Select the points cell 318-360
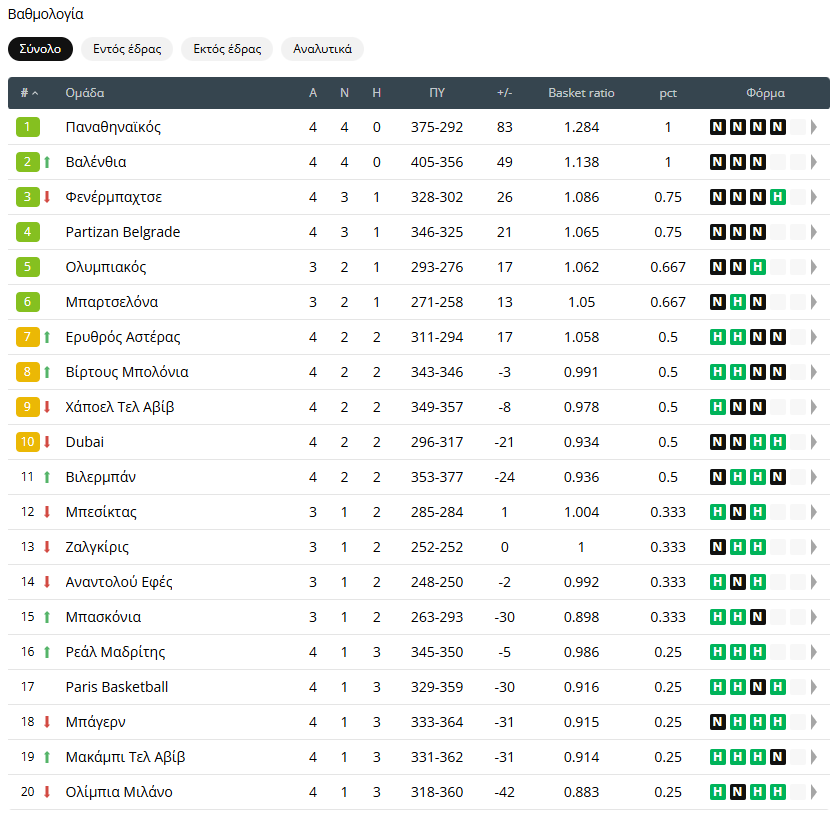This screenshot has height=819, width=836. pyautogui.click(x=437, y=792)
